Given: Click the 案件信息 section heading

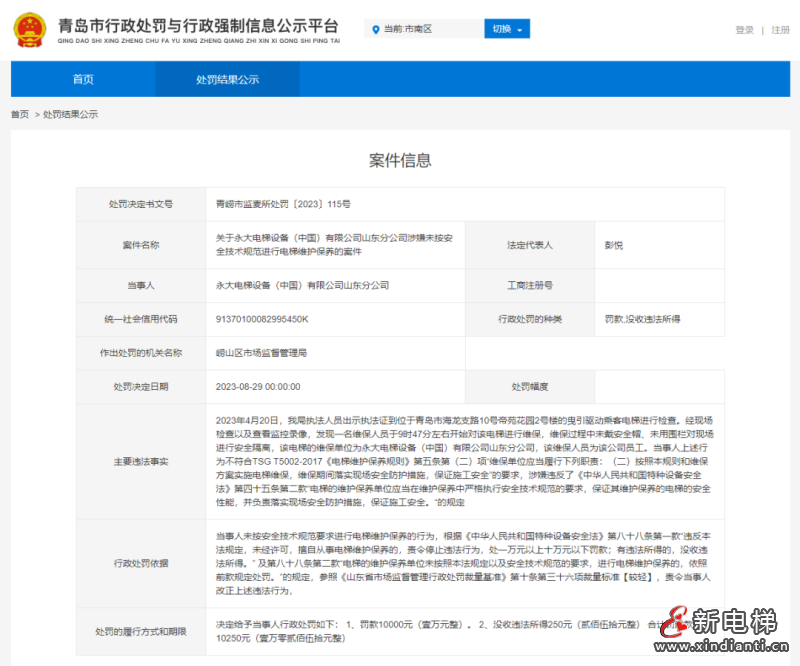Looking at the screenshot, I should [400, 161].
